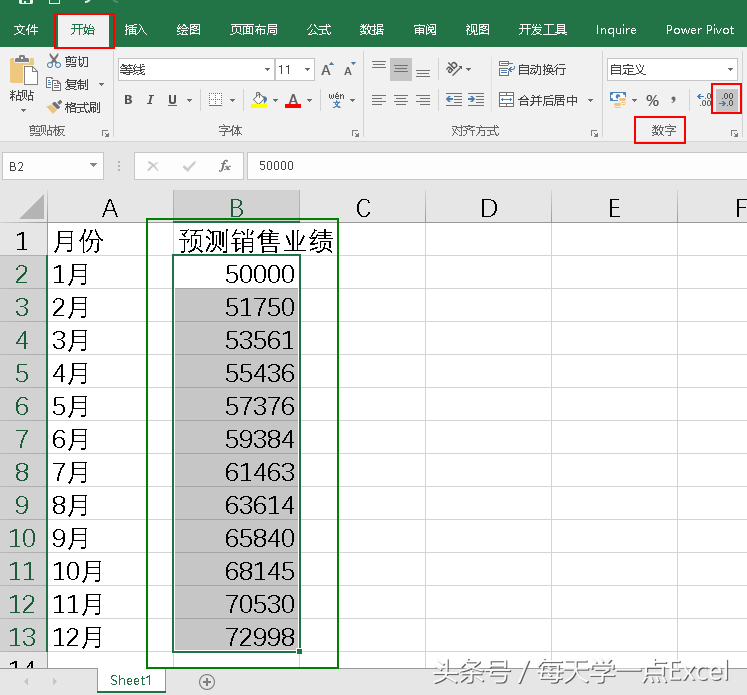Open Font group dialog launcher
The width and height of the screenshot is (747, 695).
click(355, 134)
